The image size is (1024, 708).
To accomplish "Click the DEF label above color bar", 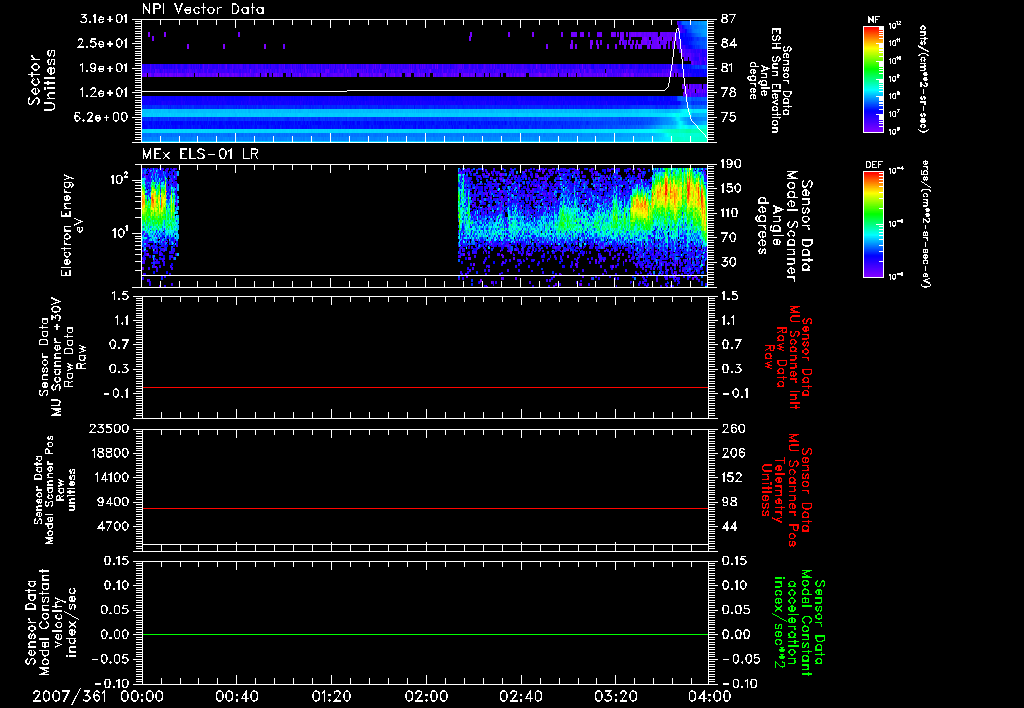I will 874,165.
